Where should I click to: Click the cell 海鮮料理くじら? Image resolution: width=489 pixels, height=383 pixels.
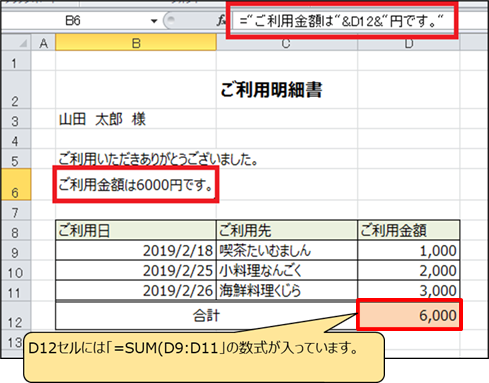point(287,290)
